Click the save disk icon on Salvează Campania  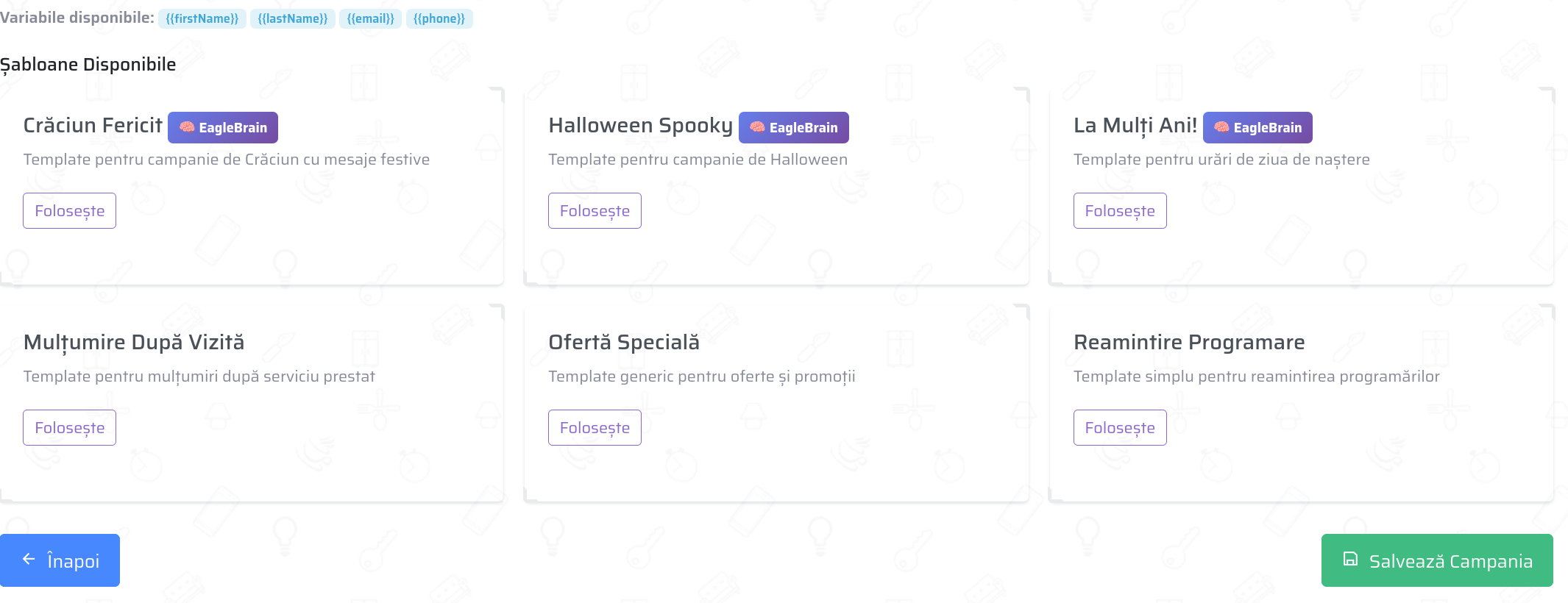pos(1350,560)
